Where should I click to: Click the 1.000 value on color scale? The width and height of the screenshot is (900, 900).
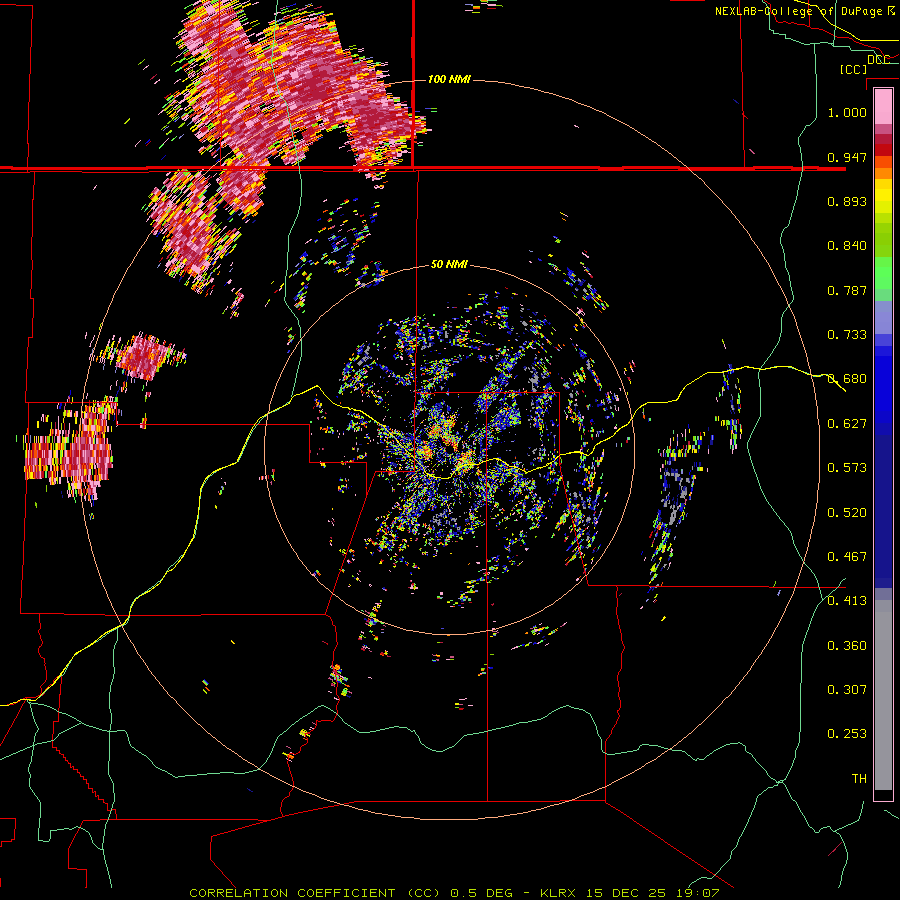pos(847,112)
